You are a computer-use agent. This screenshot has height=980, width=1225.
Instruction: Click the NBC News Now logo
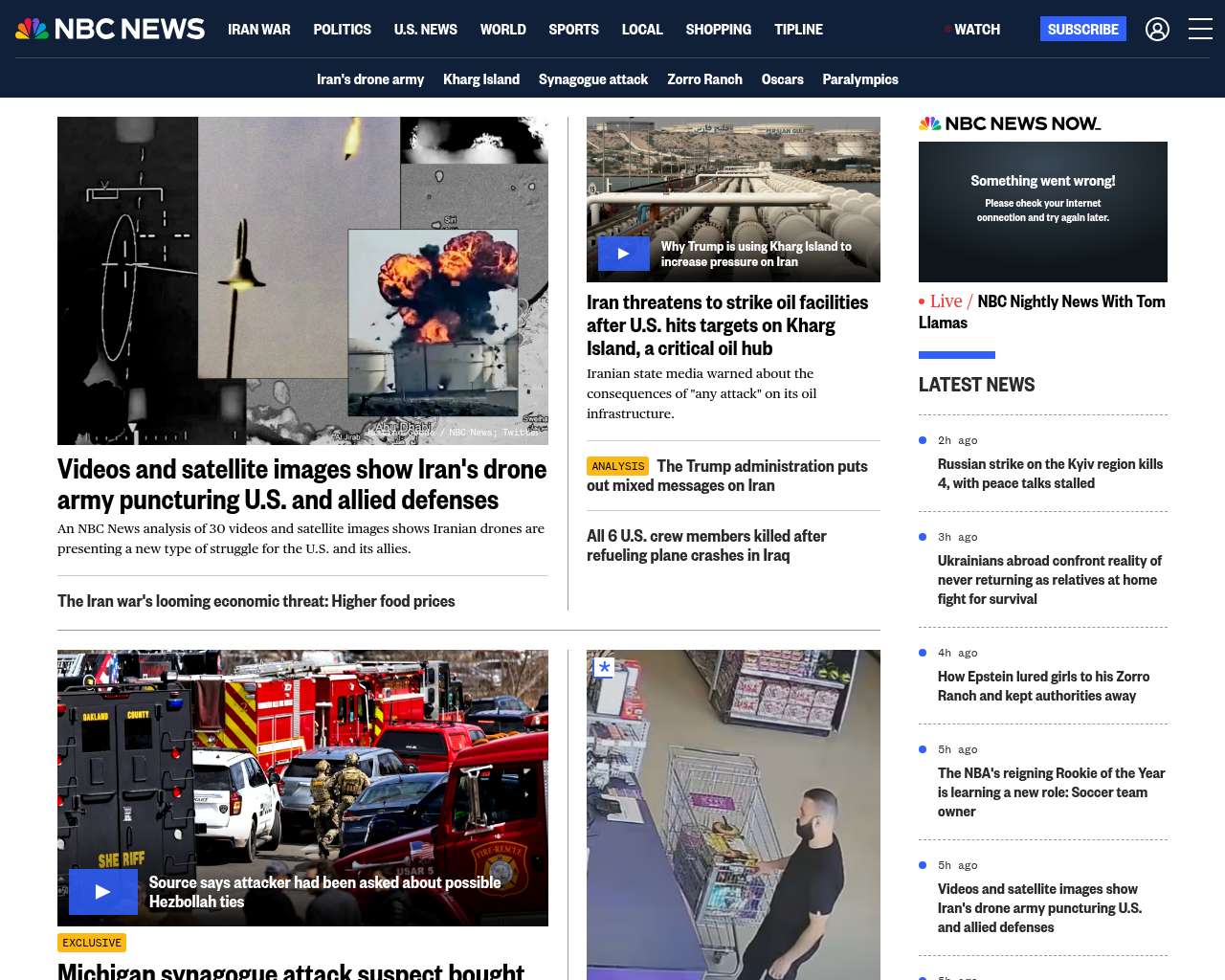tap(1009, 123)
